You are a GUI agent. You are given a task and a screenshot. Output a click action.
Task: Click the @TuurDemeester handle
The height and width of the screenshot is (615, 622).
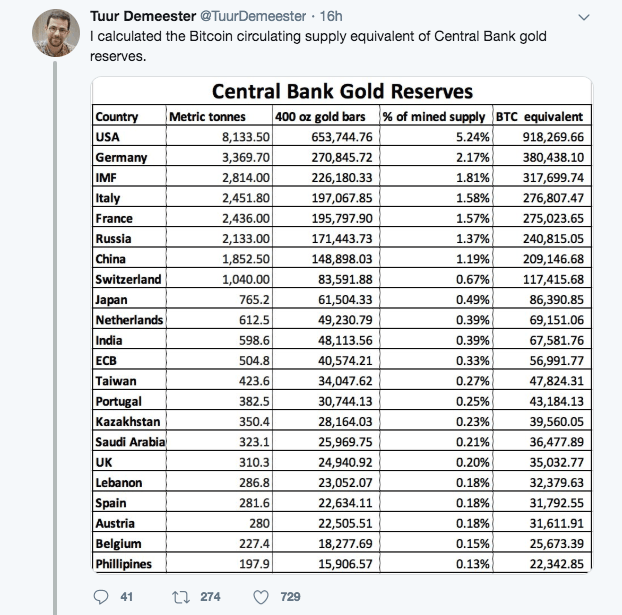click(x=263, y=17)
